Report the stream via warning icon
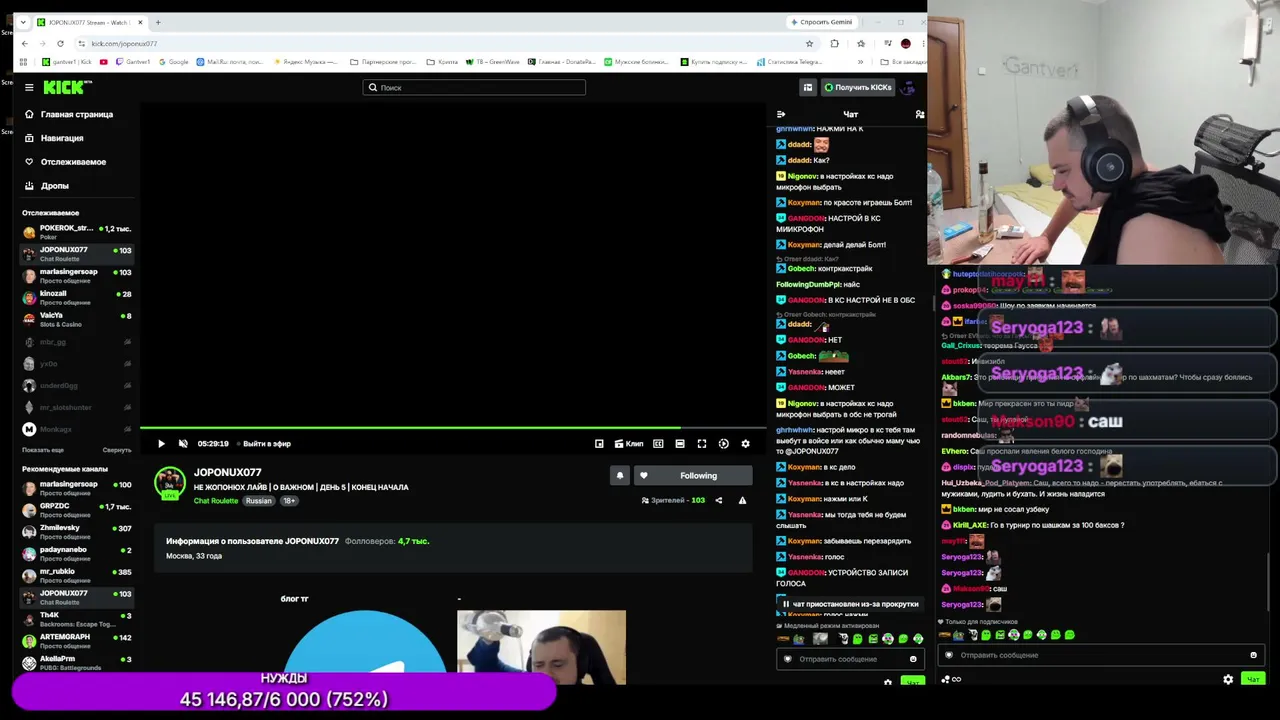1280x720 pixels. (742, 500)
